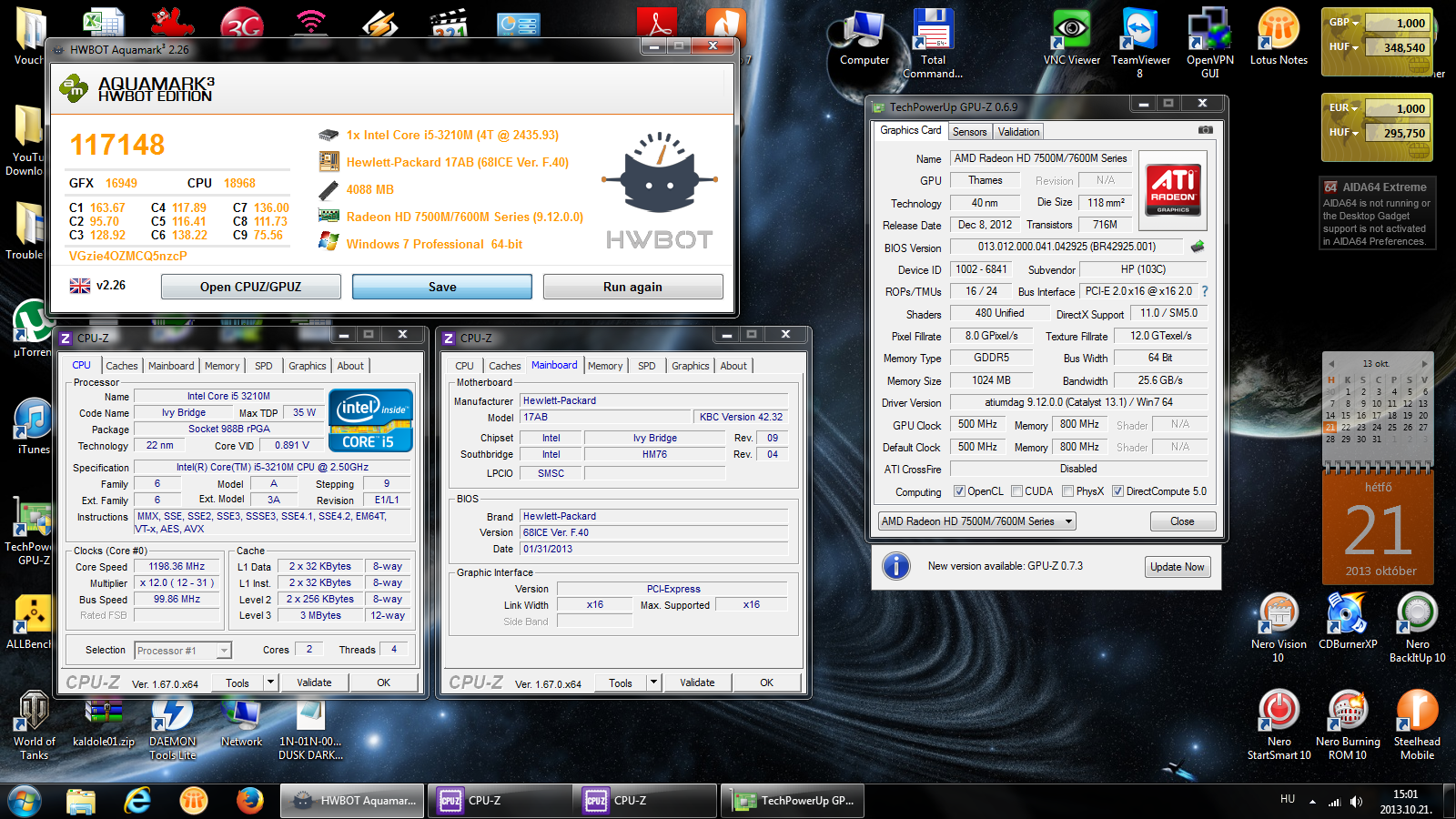
Task: Open the GBP currency dropdown in gadget
Action: [1343, 23]
